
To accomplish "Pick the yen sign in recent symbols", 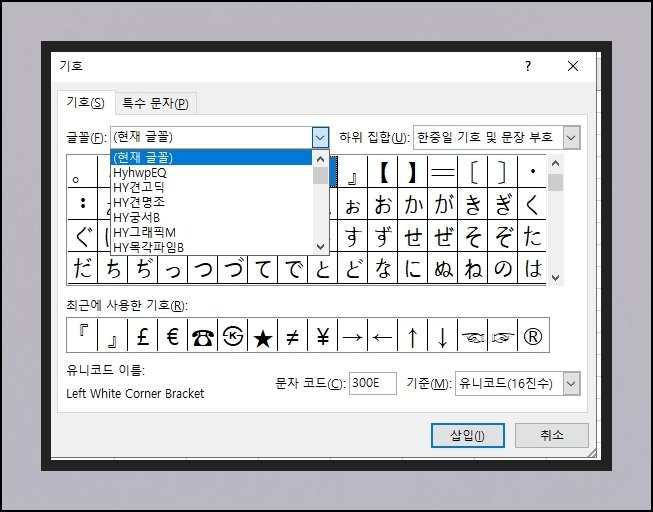I will point(322,335).
